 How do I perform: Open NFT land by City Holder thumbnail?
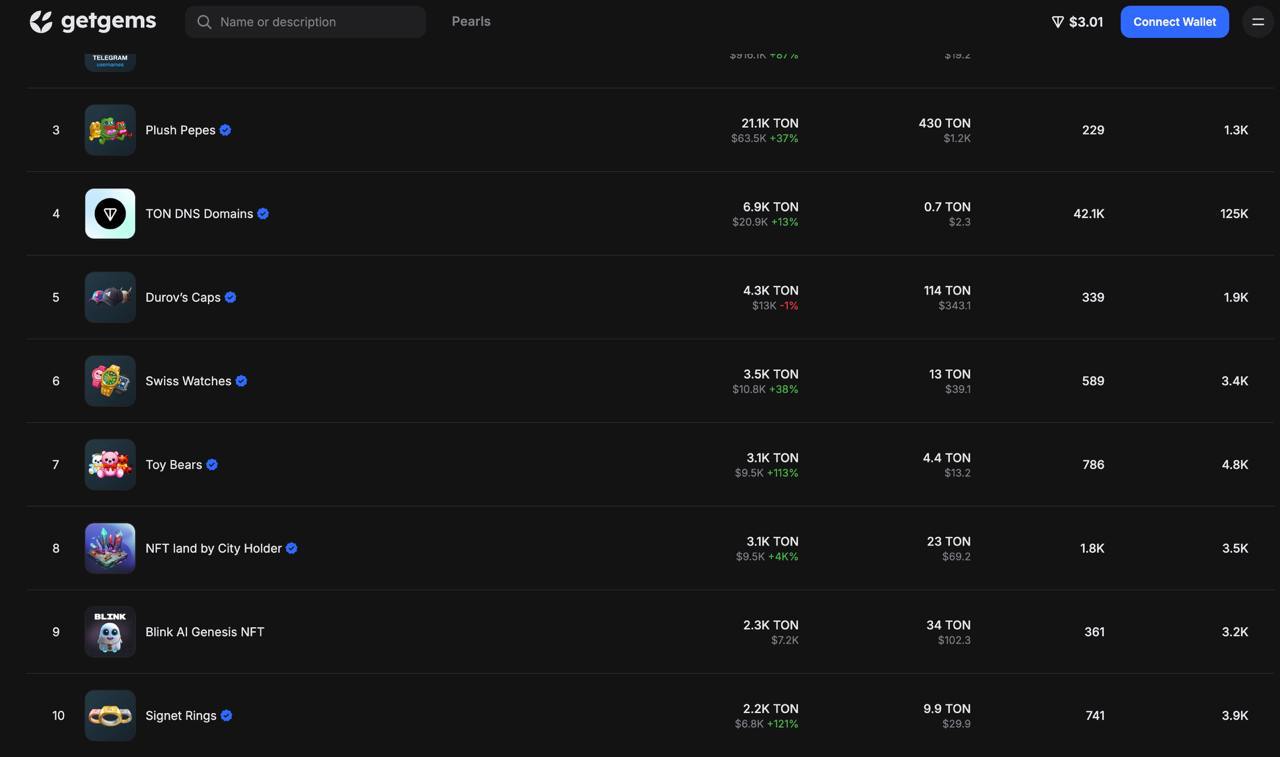click(x=110, y=548)
